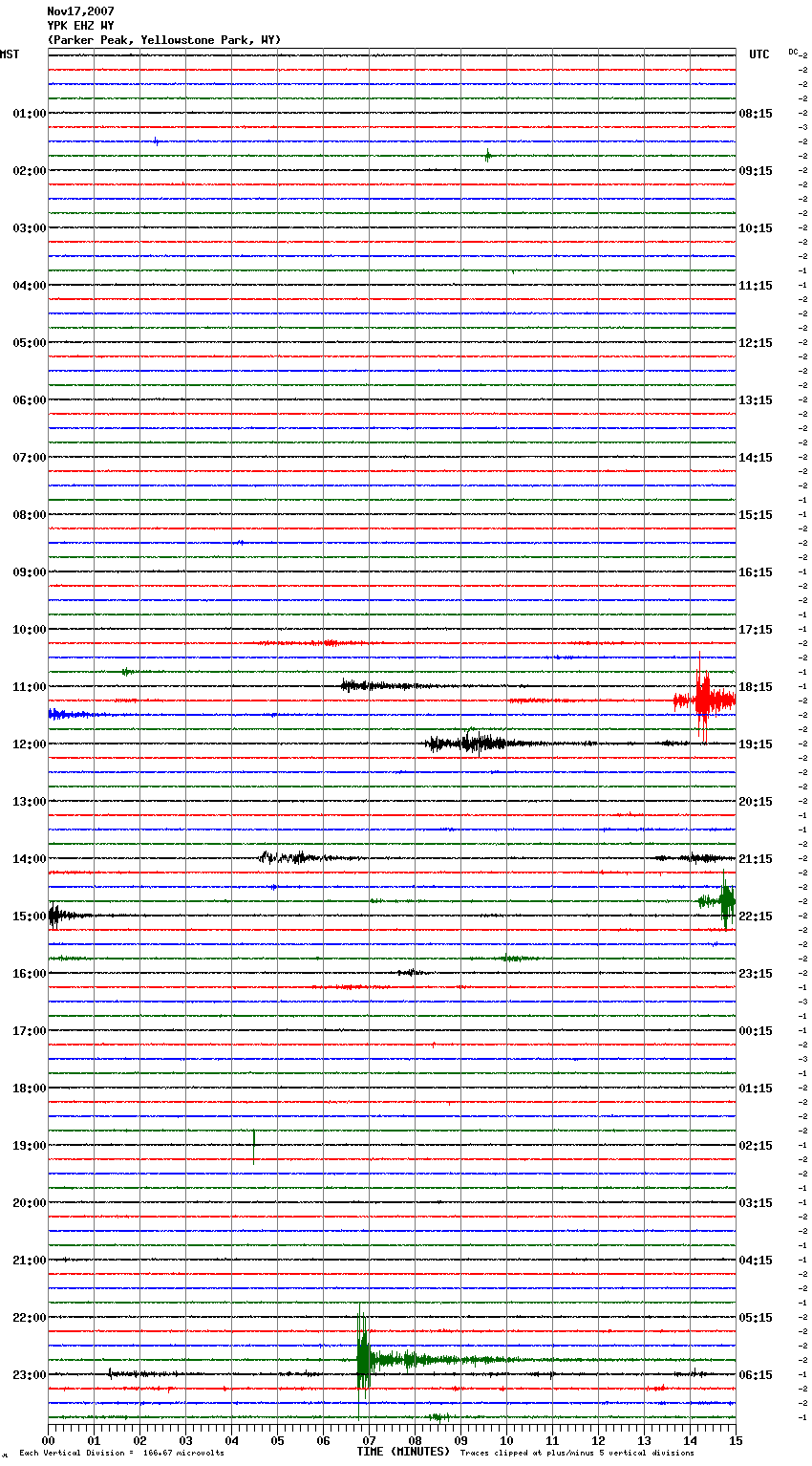
Task: Click the 15 minute tick label on time axis
Action: [736, 1440]
